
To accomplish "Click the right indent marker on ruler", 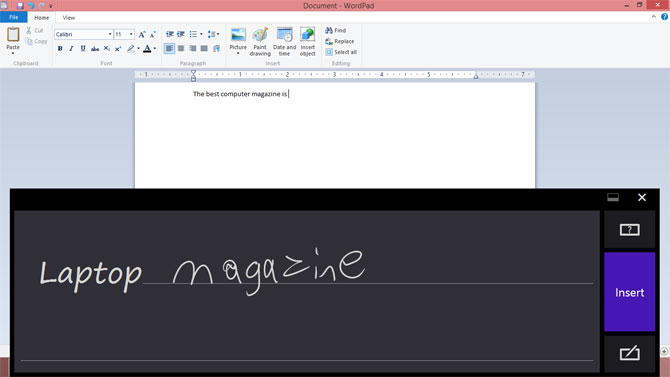I will (x=476, y=76).
